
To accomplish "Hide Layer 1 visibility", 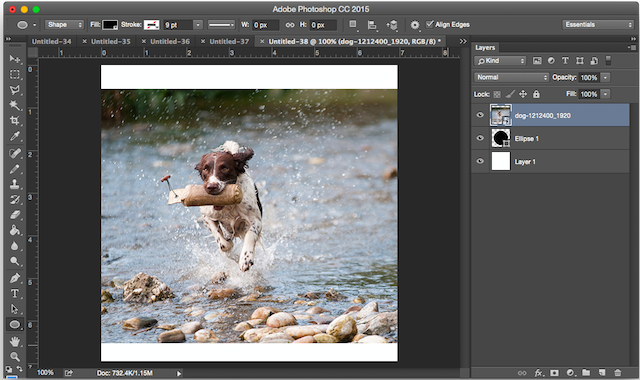I will tap(480, 161).
